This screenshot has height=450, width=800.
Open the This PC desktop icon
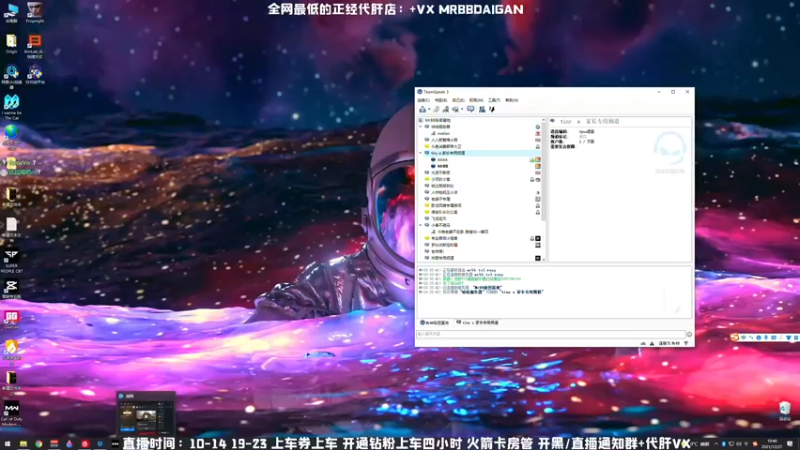point(11,12)
